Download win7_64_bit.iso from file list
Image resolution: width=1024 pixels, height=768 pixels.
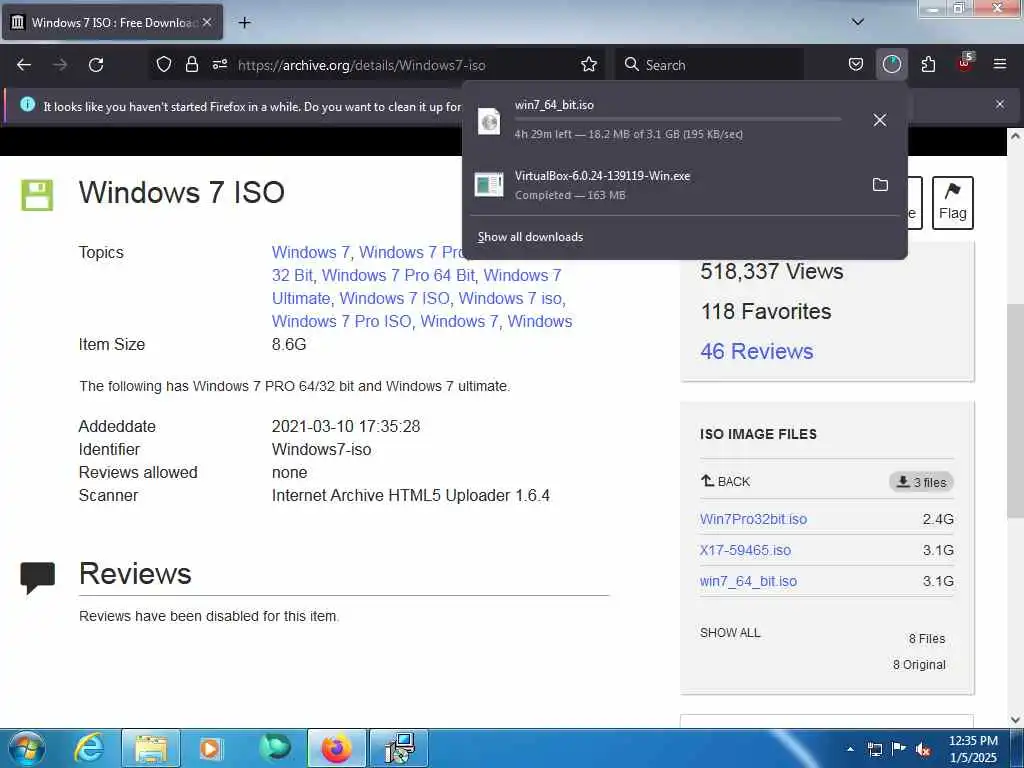(x=748, y=581)
